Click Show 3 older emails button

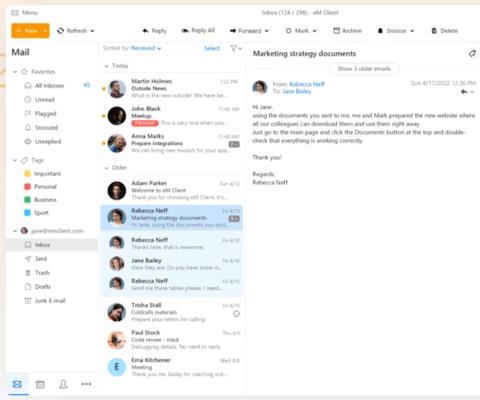click(x=364, y=69)
